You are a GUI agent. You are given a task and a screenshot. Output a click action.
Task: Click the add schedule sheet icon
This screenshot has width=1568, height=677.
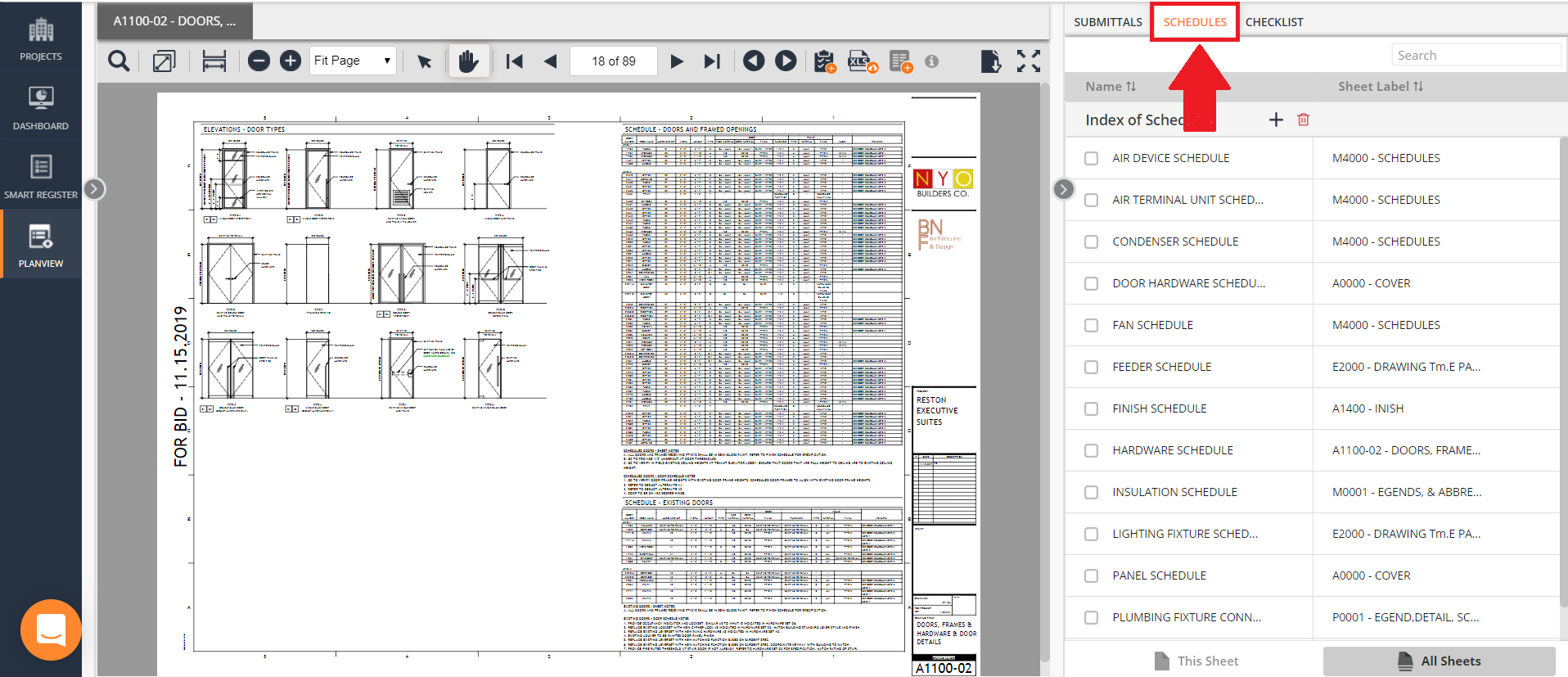[901, 61]
